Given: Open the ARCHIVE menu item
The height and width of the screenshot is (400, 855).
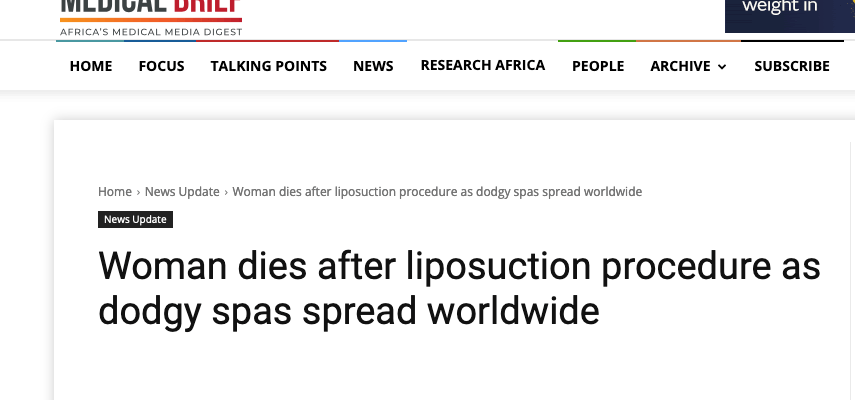Looking at the screenshot, I should click(680, 66).
